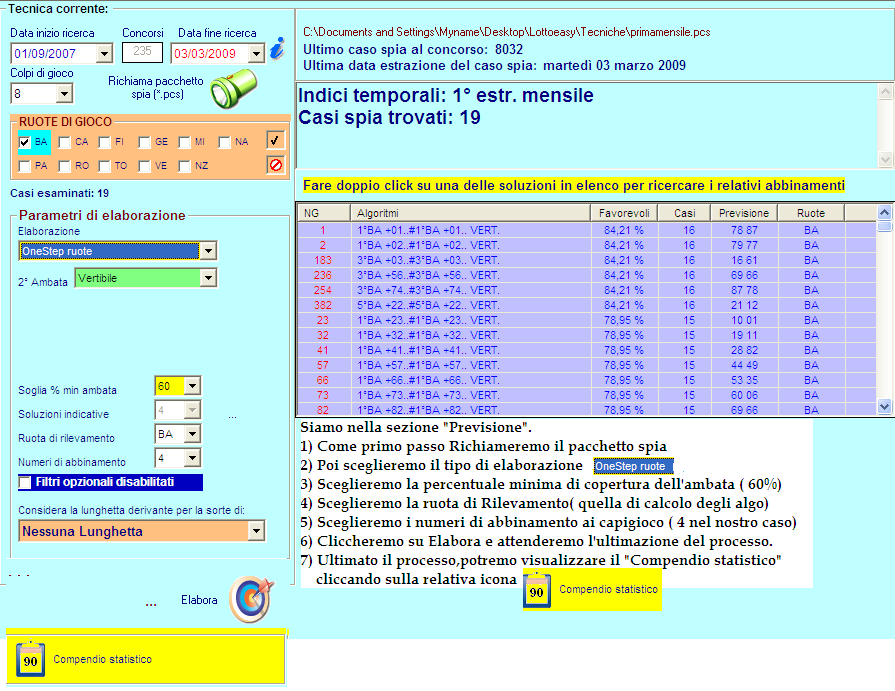Click the green checkmark select-all wheels button
The height and width of the screenshot is (691, 895).
pyautogui.click(x=276, y=140)
